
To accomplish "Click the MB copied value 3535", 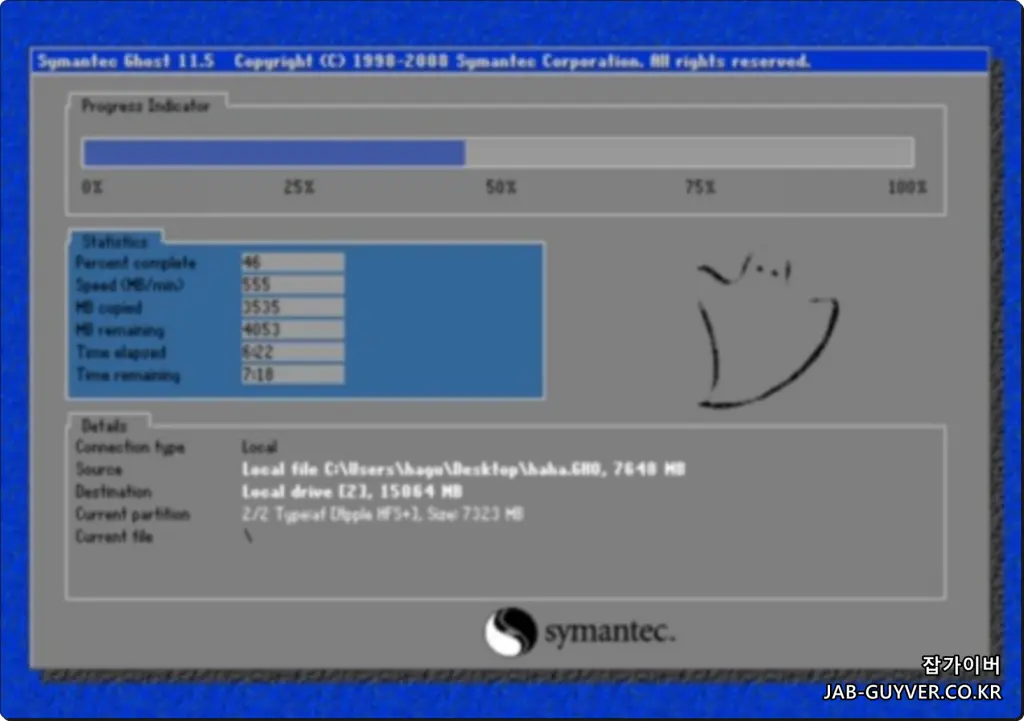I will [293, 307].
